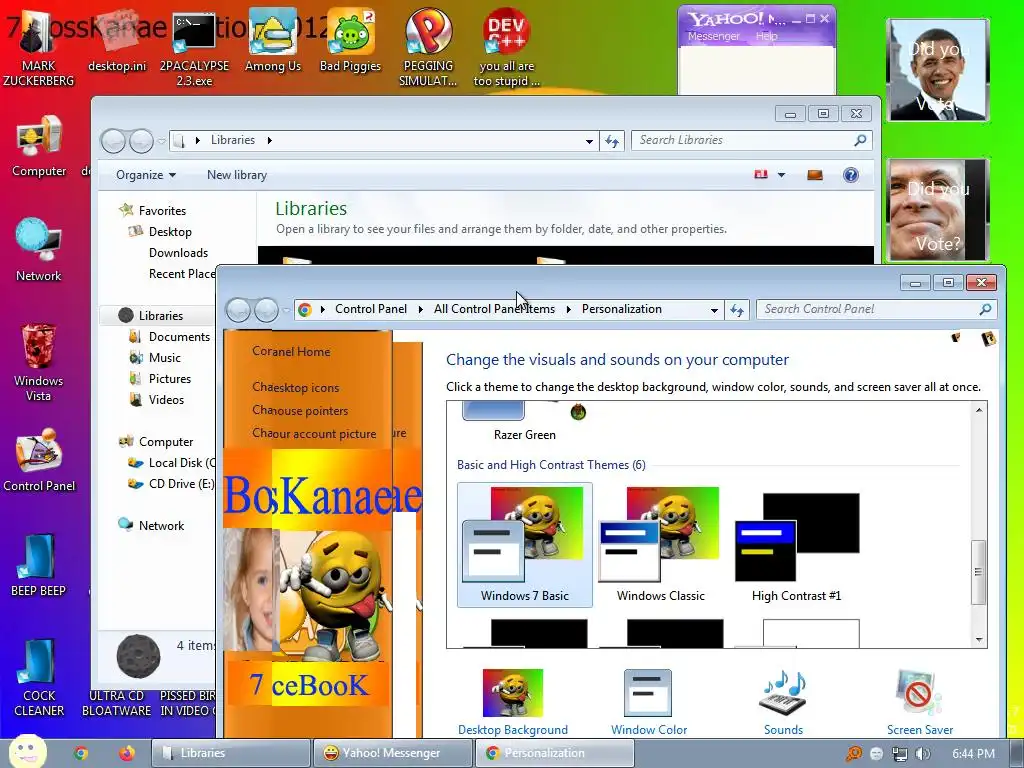This screenshot has width=1024, height=768.
Task: Click the network tray icon
Action: [x=899, y=754]
